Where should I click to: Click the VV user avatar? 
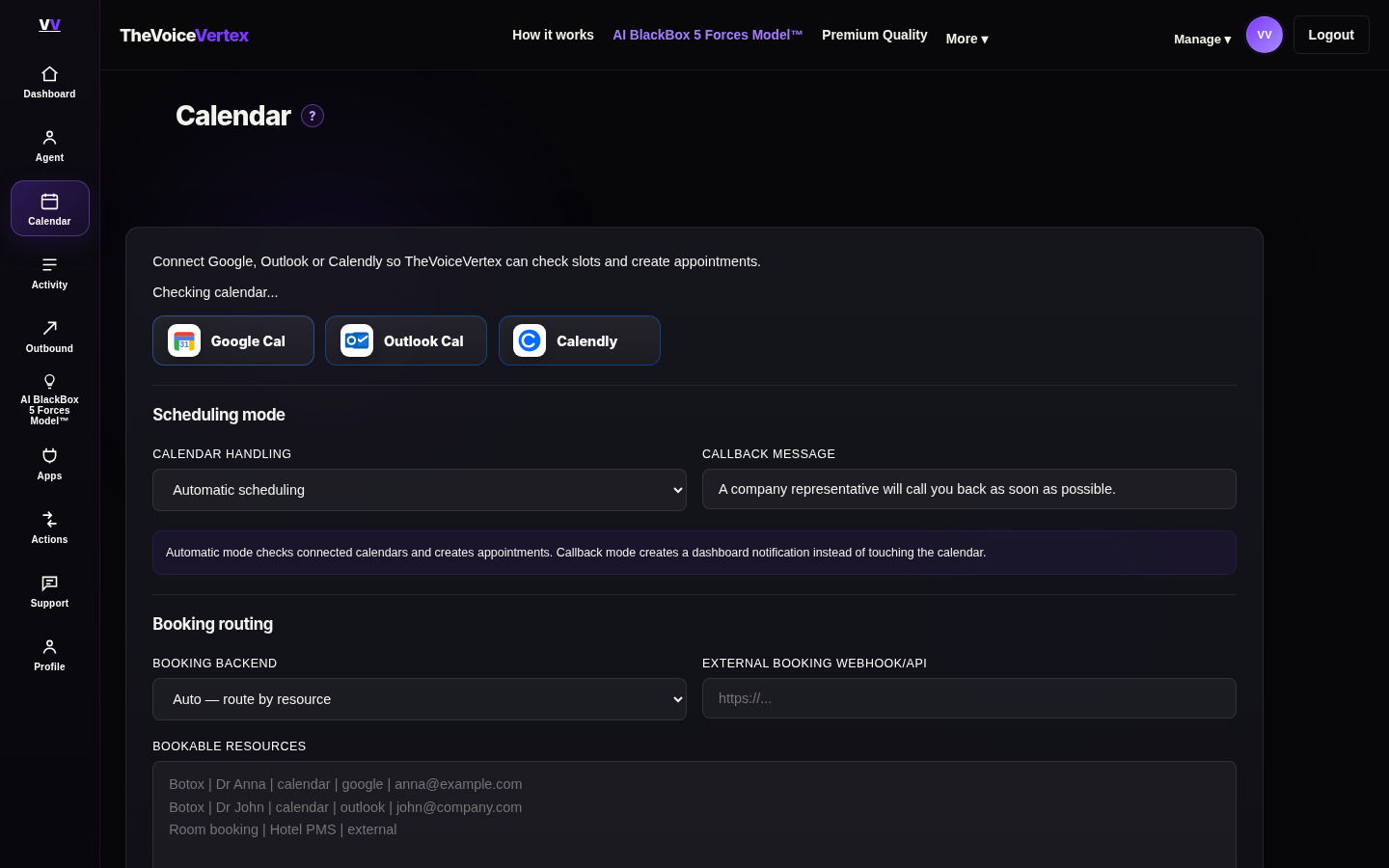pyautogui.click(x=1265, y=35)
